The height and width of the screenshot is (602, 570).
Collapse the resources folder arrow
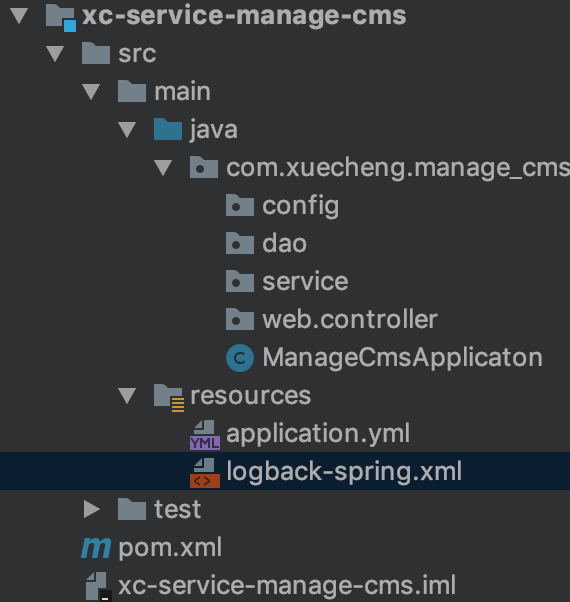127,396
